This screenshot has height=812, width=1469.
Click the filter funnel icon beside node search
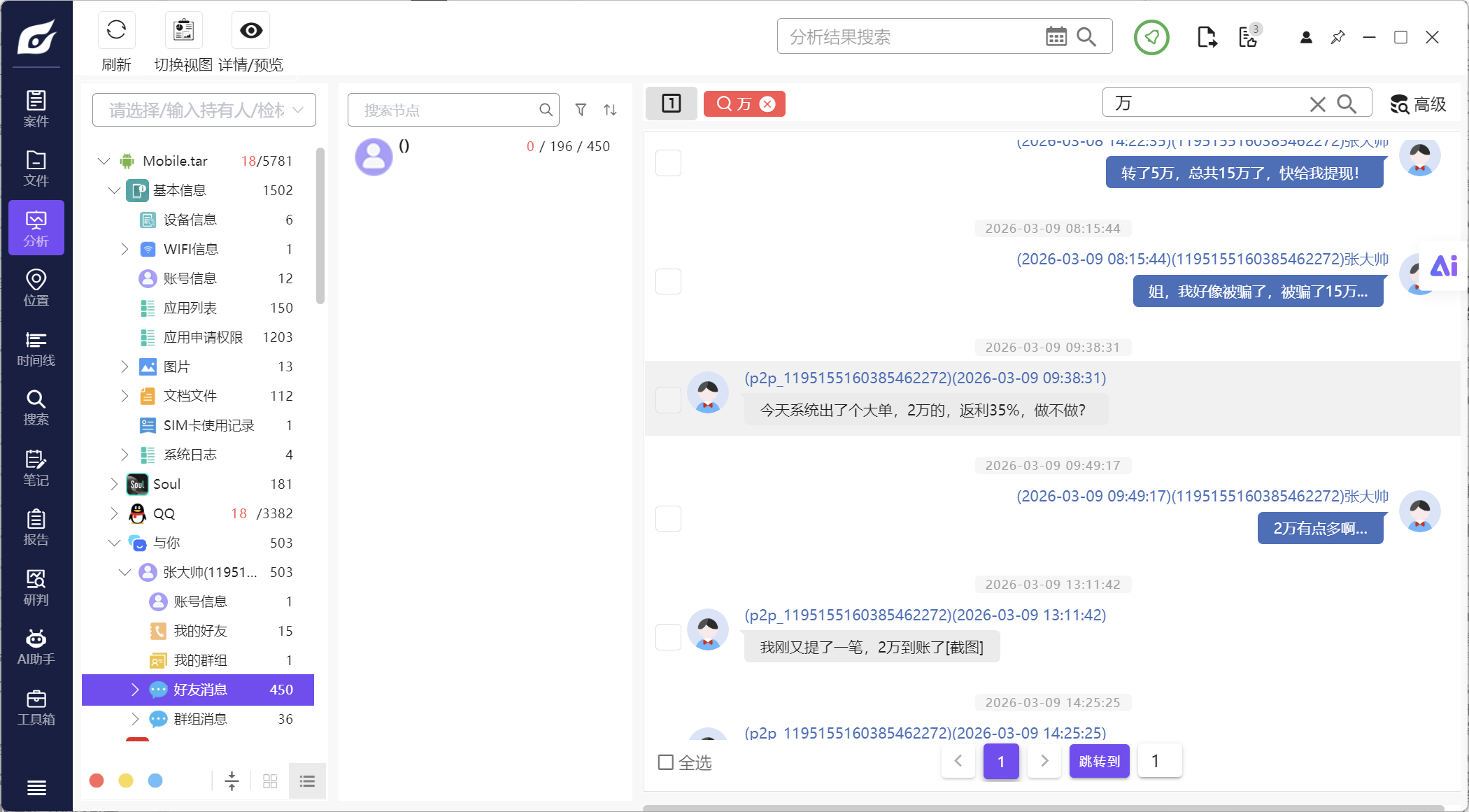pos(581,110)
